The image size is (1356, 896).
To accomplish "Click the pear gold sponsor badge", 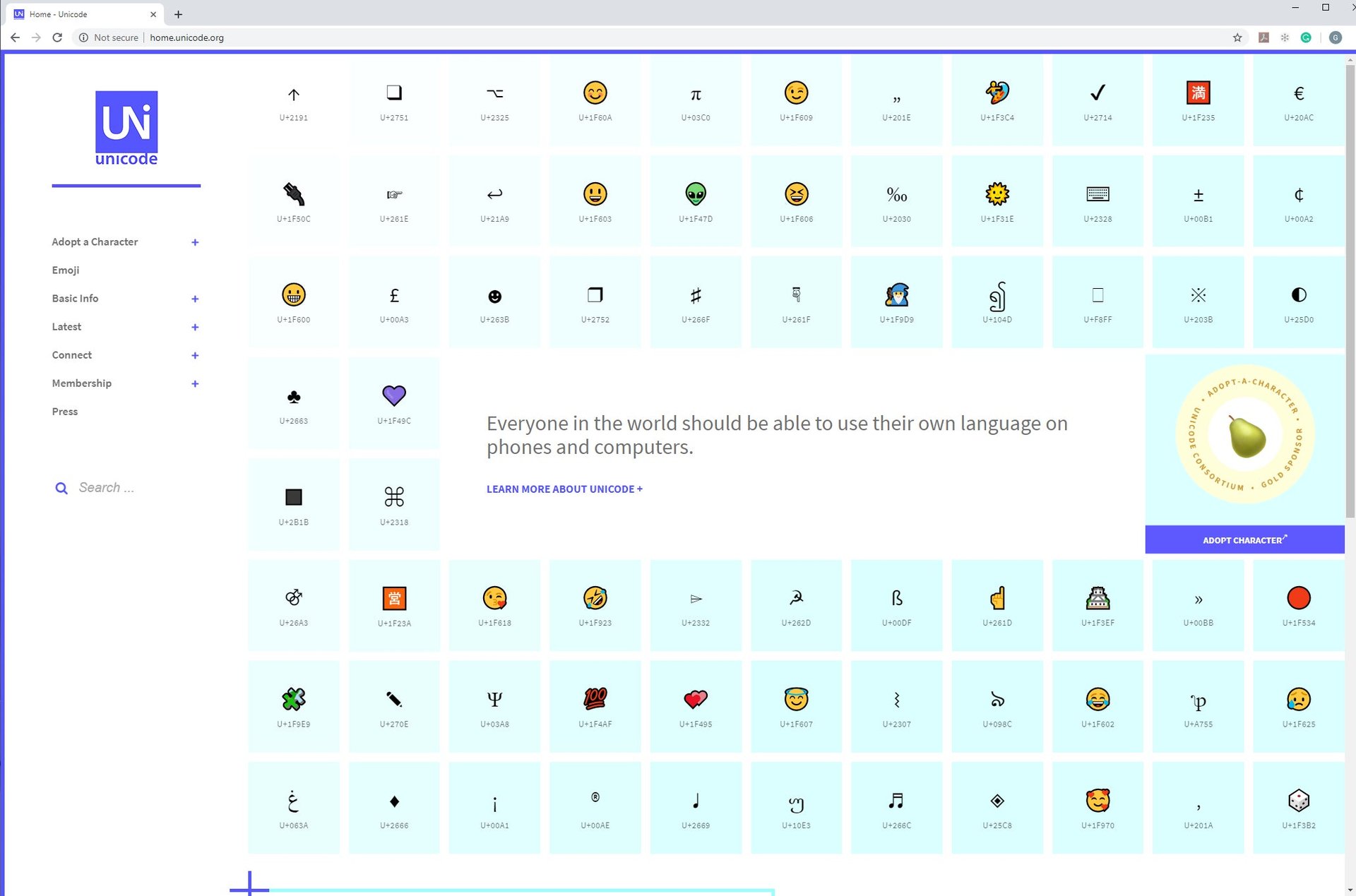I will point(1244,434).
